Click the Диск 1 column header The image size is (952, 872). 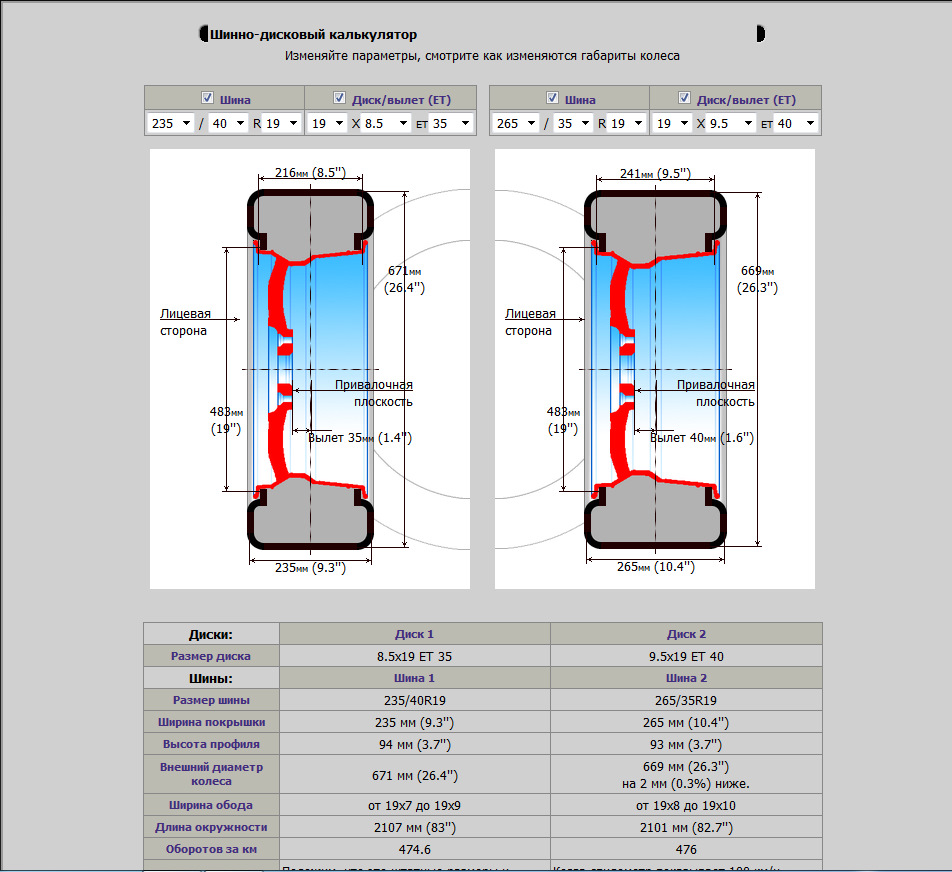[415, 634]
